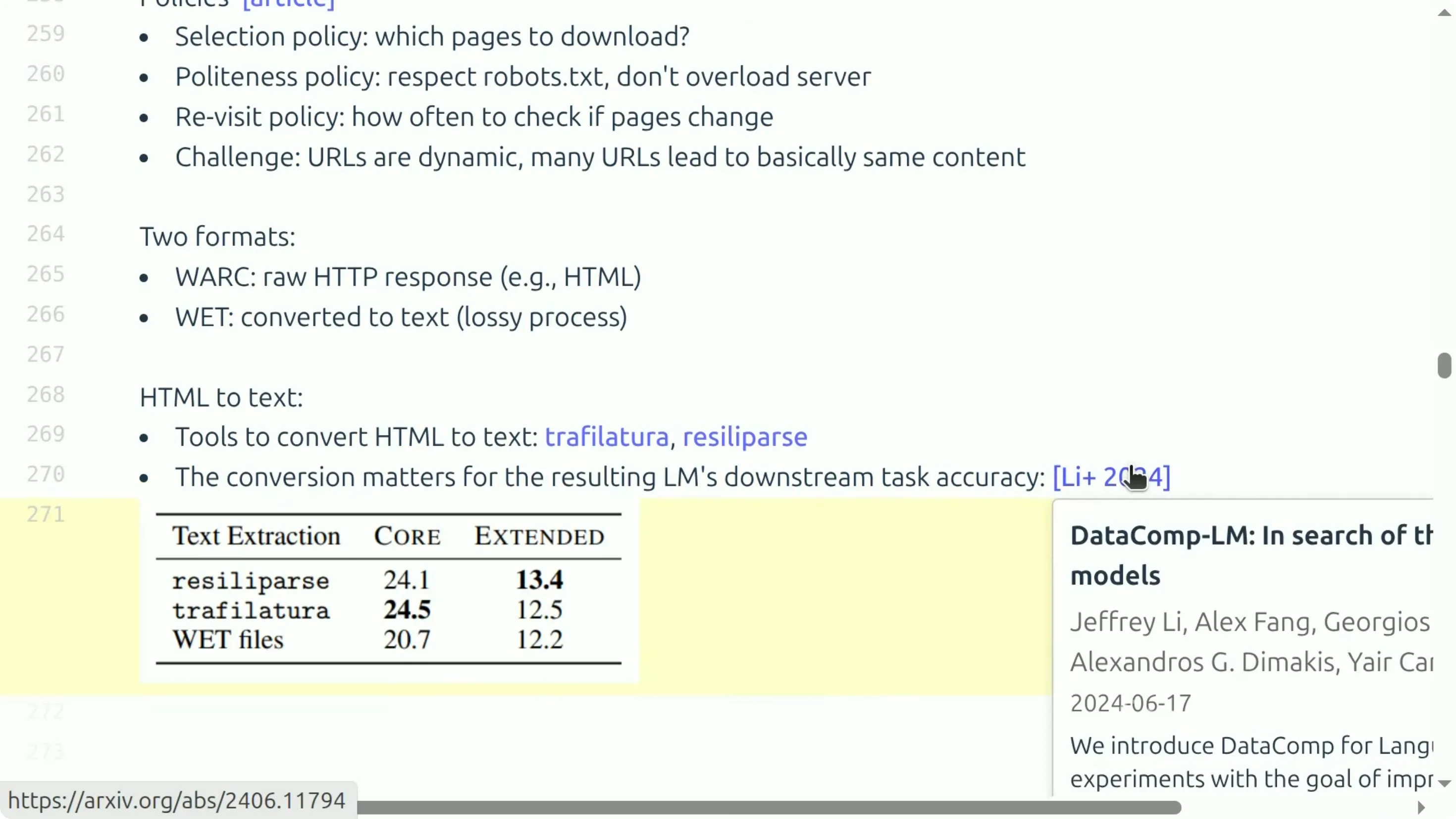Click the 2024-06-17 date in popup
This screenshot has height=819, width=1456.
point(1131,703)
